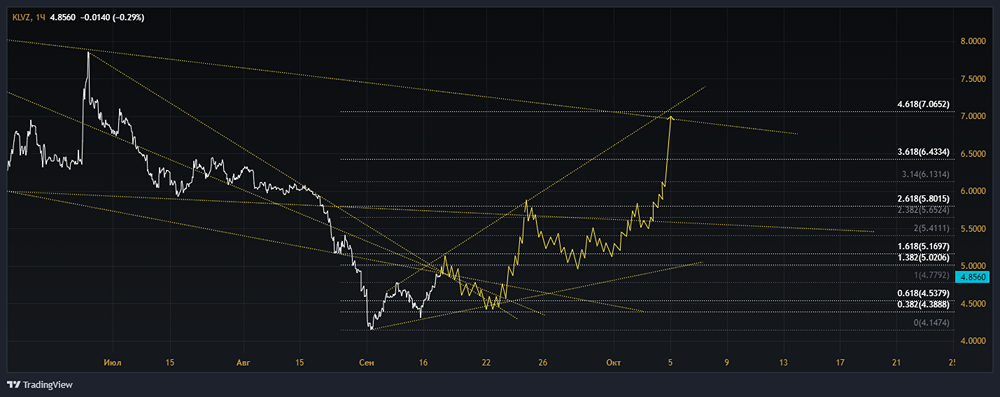Click the 9 date label on time axis
Viewport: 1000px width, 397px height.
727,363
